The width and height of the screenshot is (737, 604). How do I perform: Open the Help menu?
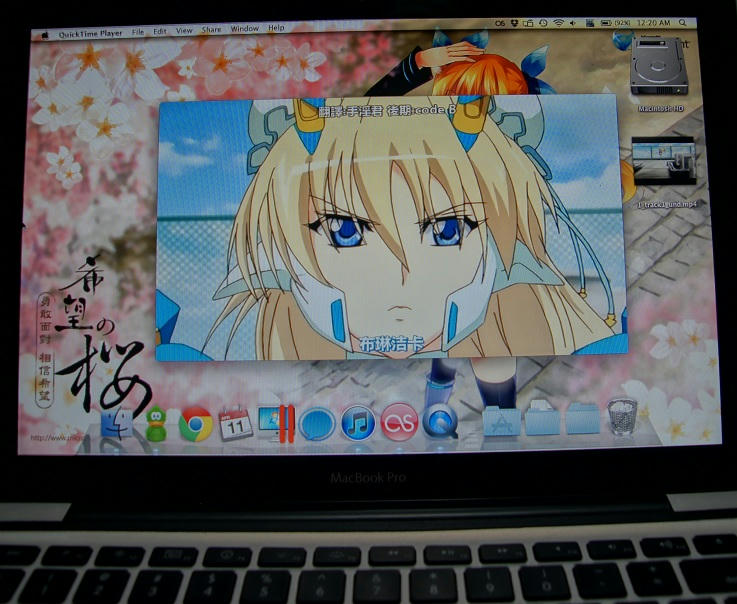(x=276, y=27)
